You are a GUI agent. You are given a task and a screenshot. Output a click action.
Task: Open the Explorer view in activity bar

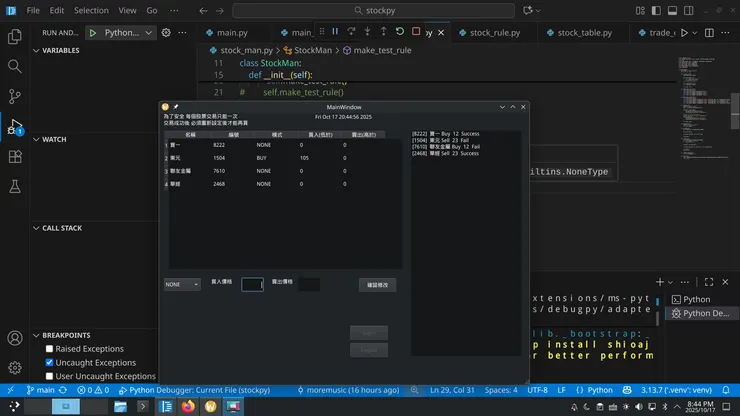pos(15,36)
